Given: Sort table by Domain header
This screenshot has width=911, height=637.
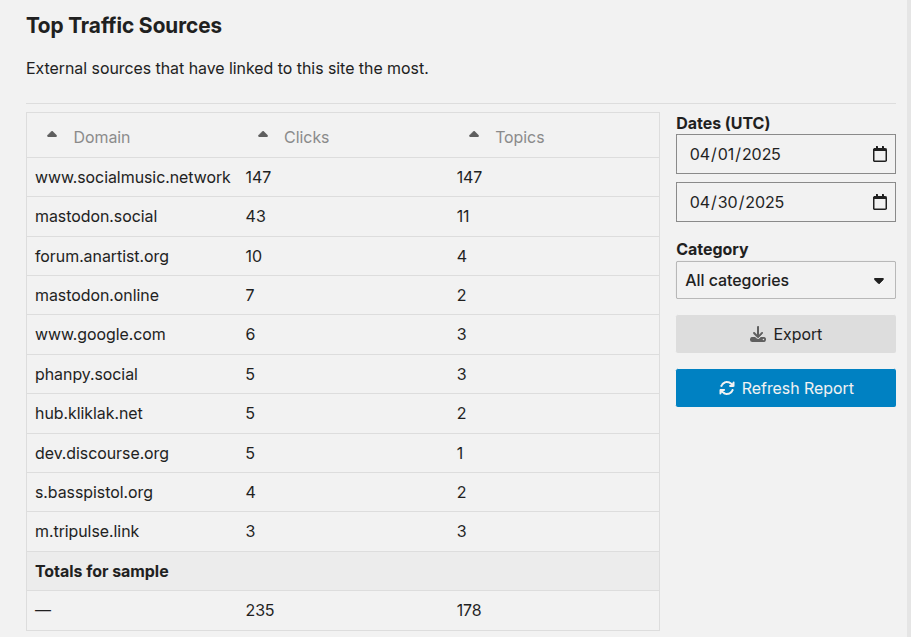Looking at the screenshot, I should pyautogui.click(x=102, y=137).
